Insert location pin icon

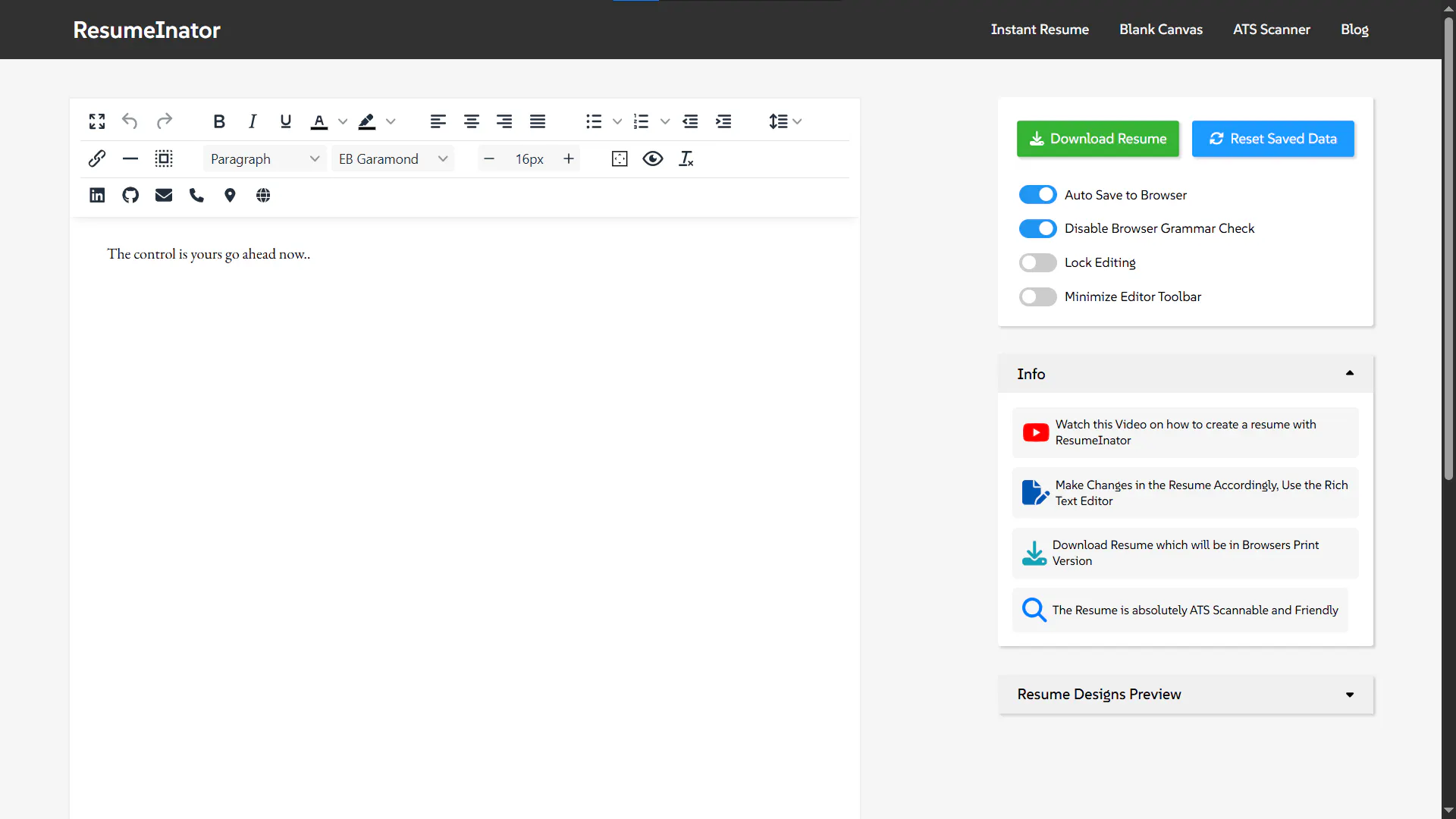tap(230, 196)
